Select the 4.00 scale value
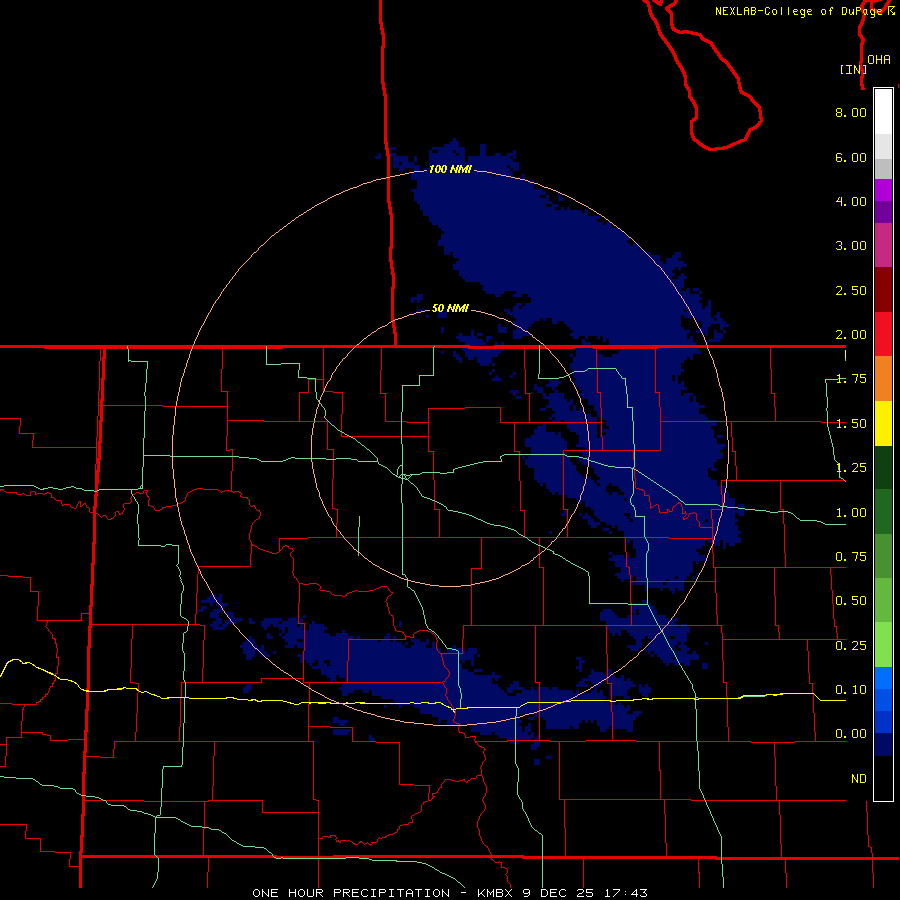 tap(851, 201)
